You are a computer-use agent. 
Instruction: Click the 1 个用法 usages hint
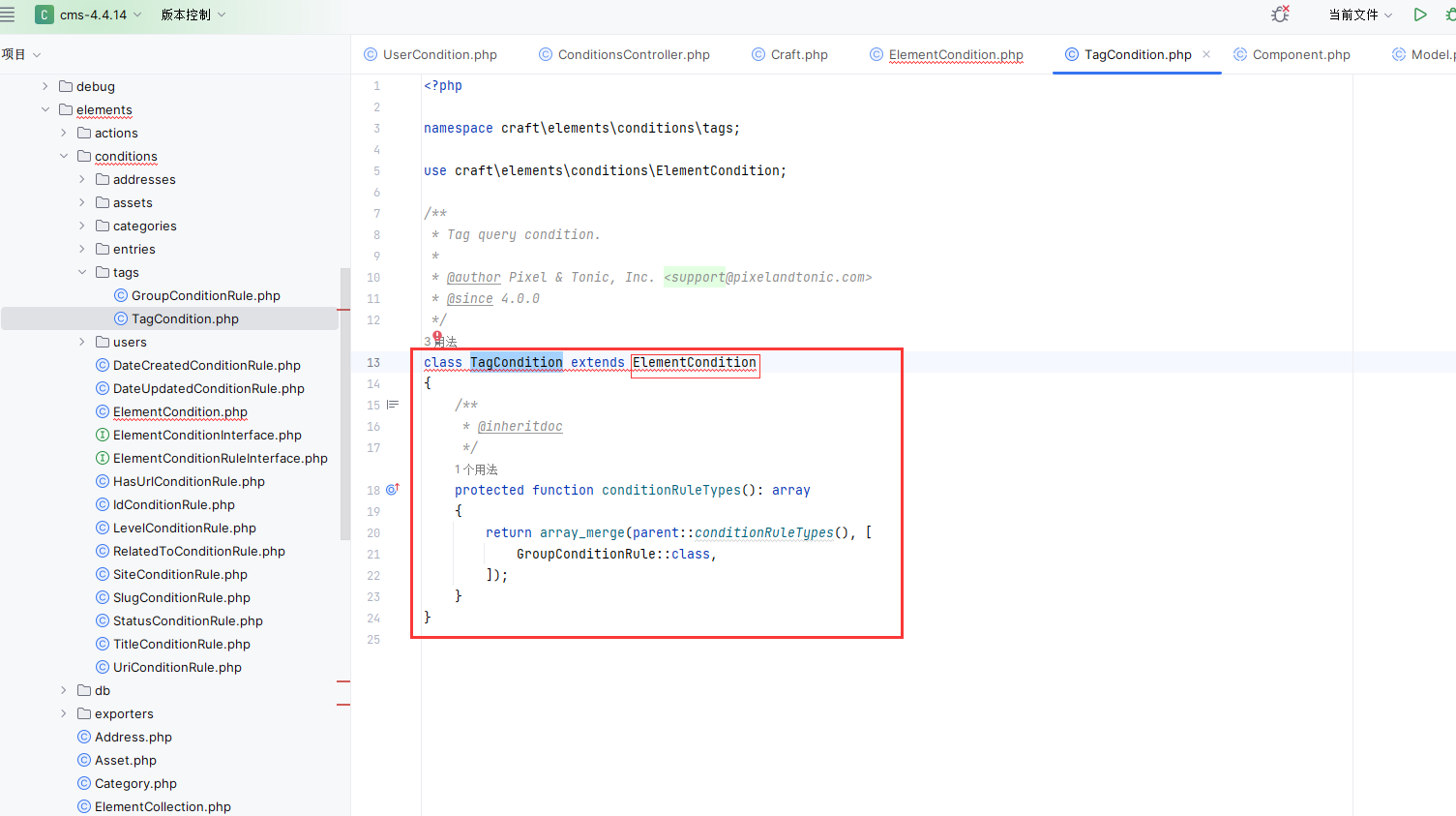(x=476, y=469)
